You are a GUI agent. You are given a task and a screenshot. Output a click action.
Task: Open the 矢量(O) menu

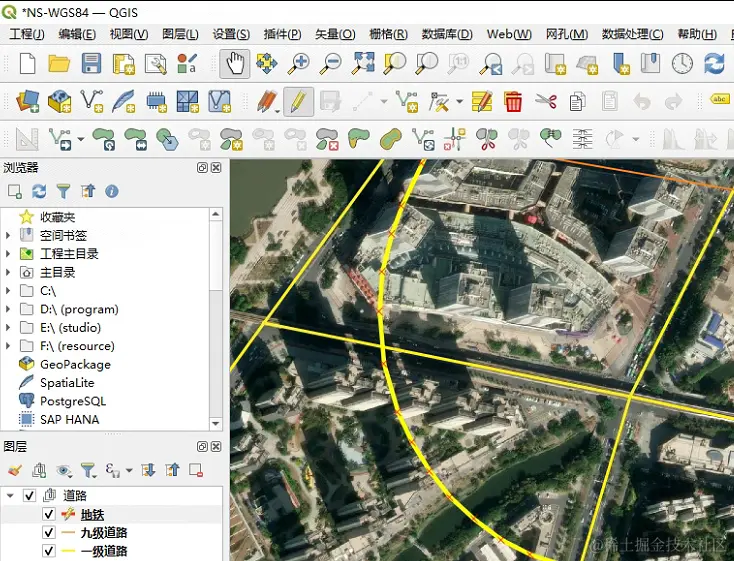pos(335,34)
